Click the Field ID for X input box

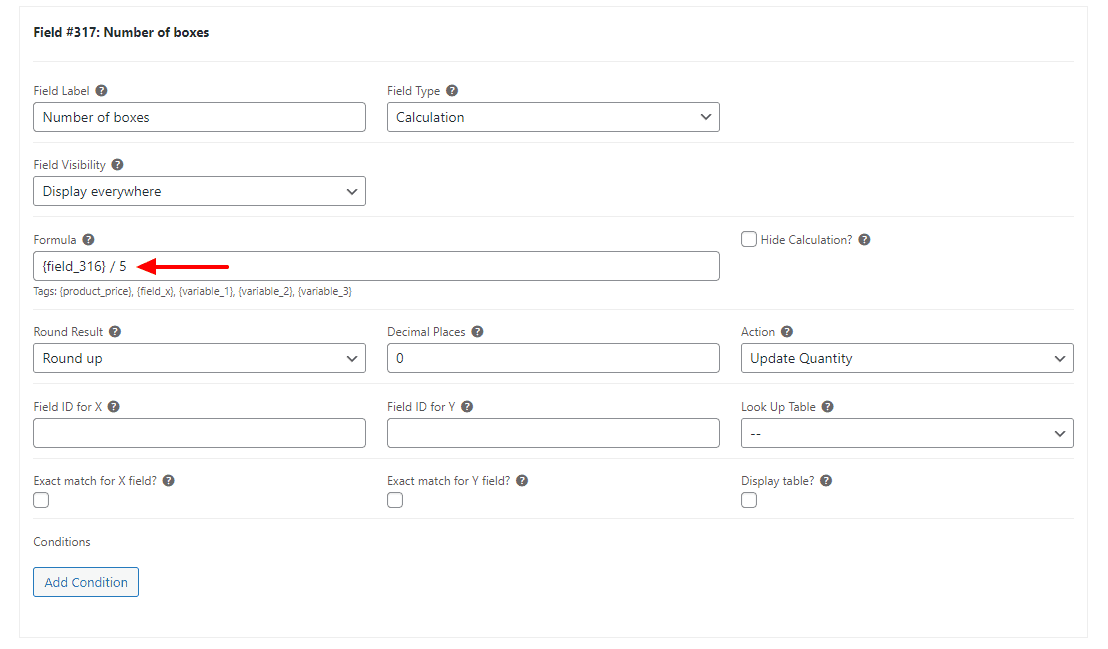click(199, 433)
